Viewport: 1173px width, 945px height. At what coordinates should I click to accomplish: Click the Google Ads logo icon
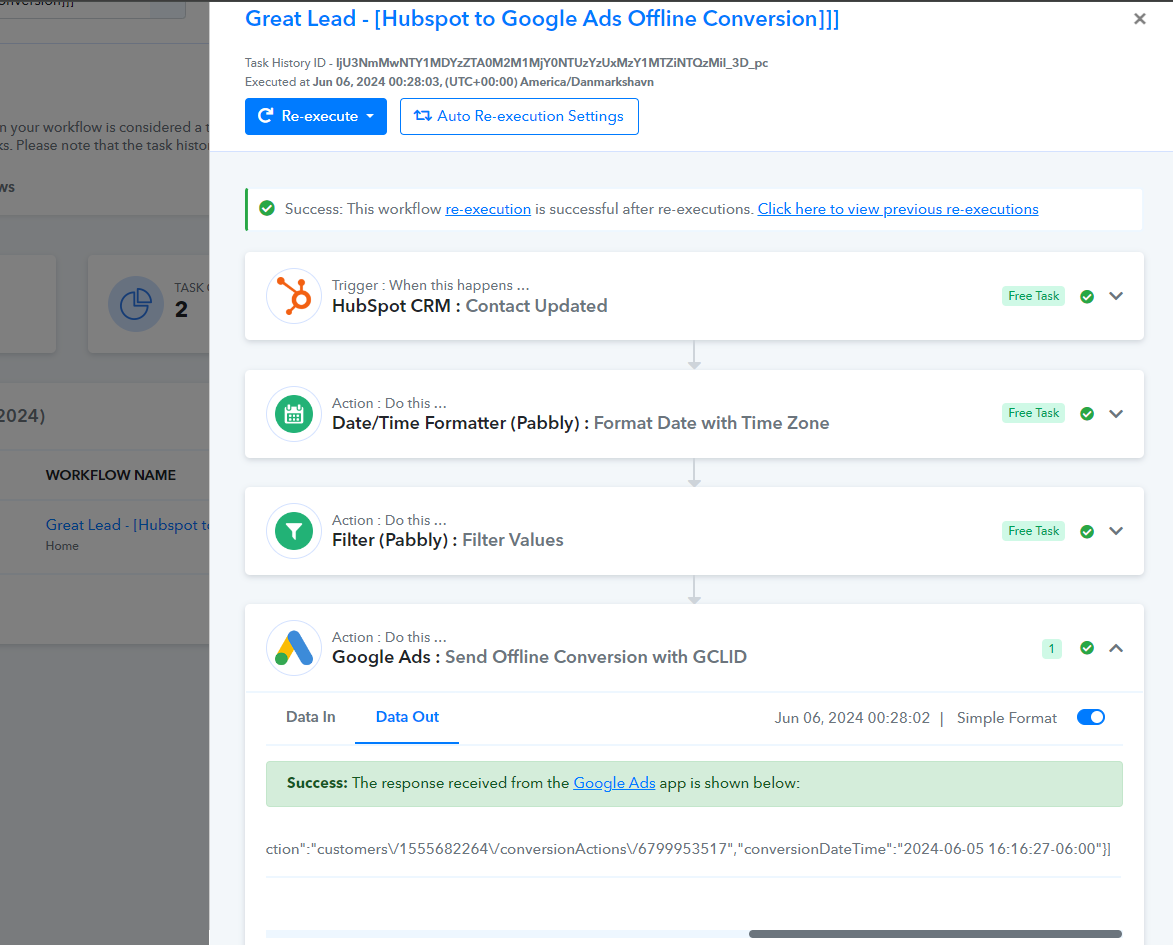294,648
